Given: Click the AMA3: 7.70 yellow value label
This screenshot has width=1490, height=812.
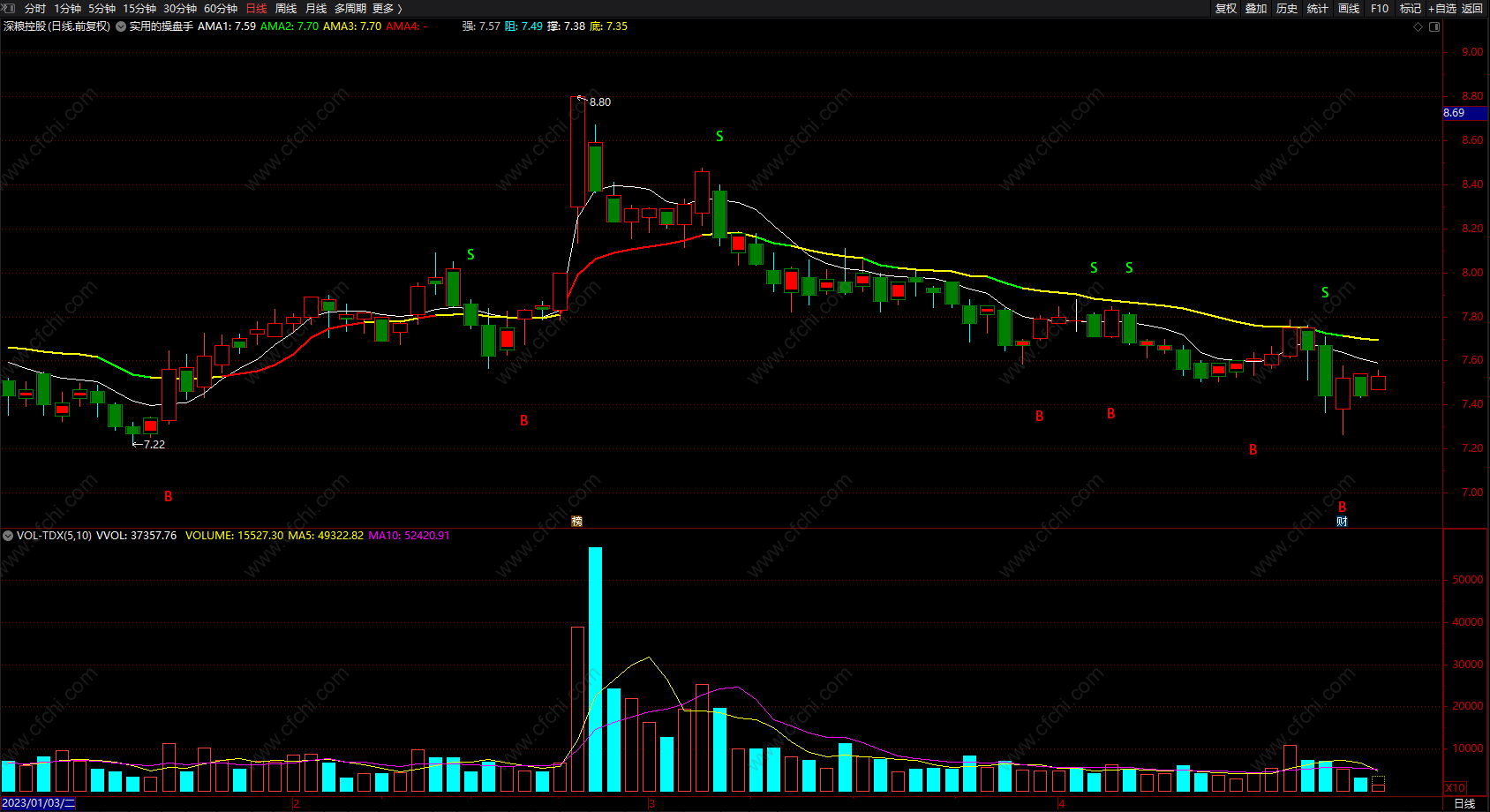Looking at the screenshot, I should (x=352, y=26).
